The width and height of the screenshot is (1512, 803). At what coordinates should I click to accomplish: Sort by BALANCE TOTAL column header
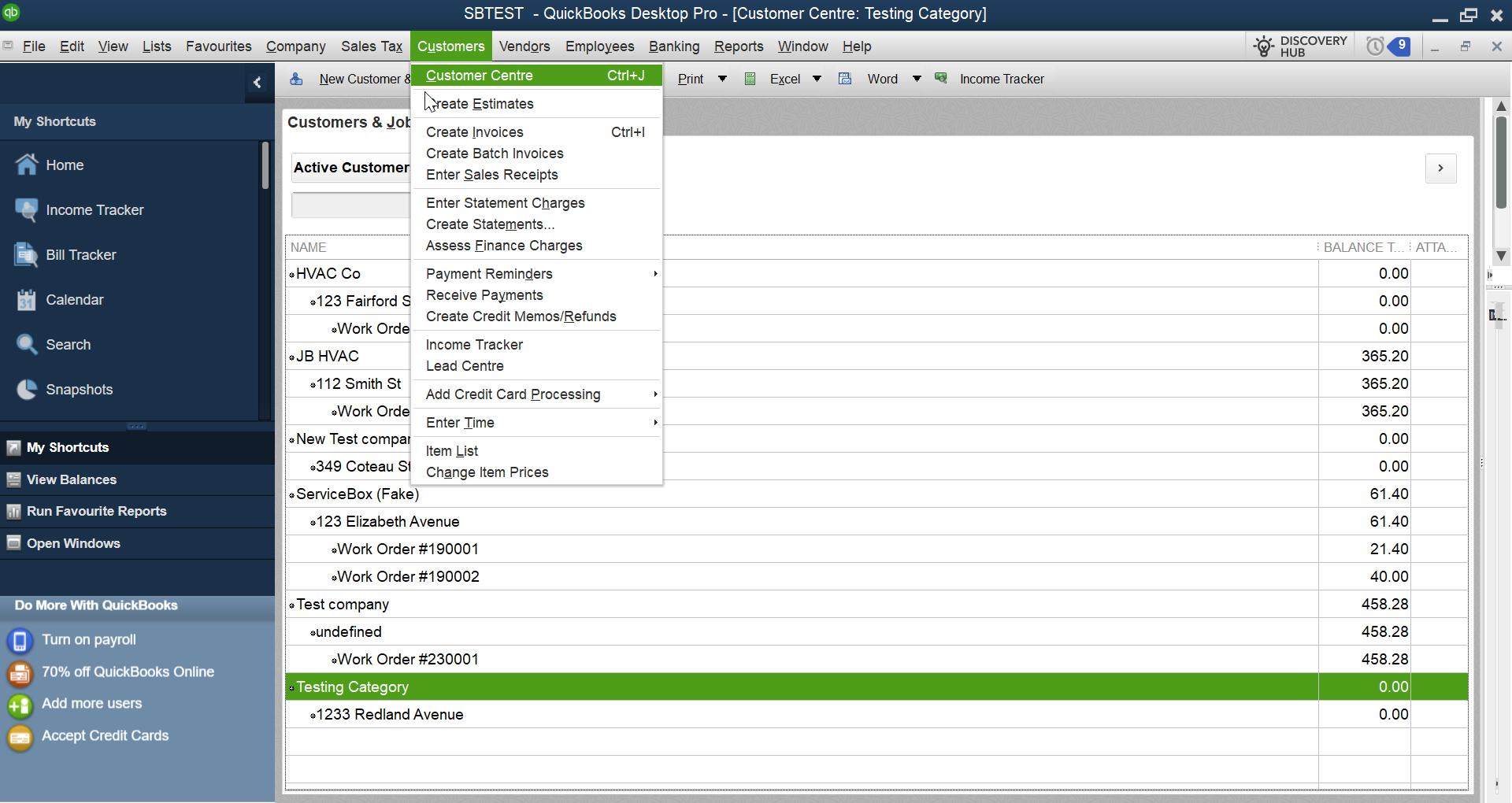click(1363, 247)
